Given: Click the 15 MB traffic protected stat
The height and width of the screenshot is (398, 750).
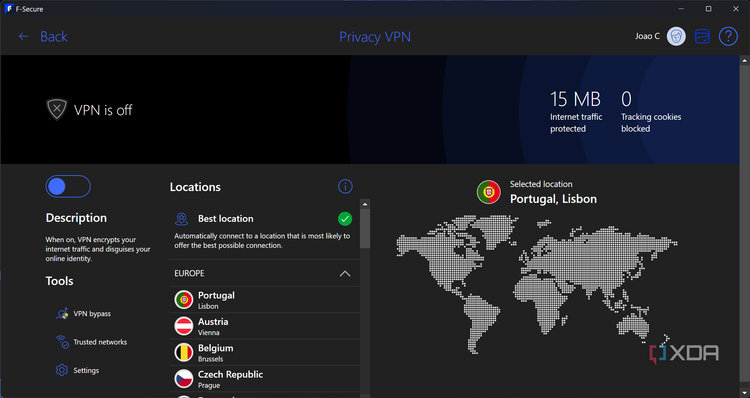Looking at the screenshot, I should click(x=576, y=111).
